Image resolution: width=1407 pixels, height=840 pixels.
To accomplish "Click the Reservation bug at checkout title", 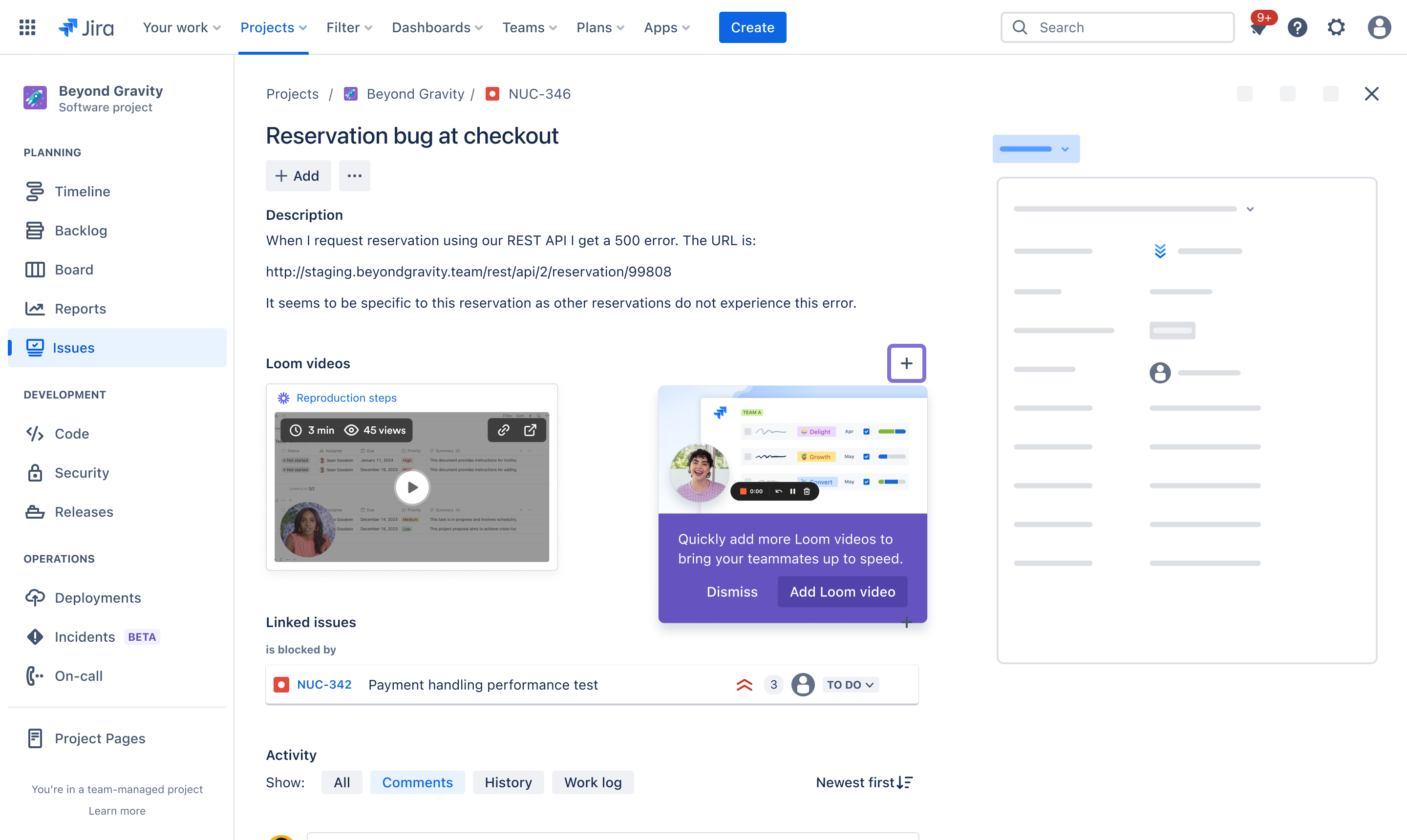I will click(412, 136).
